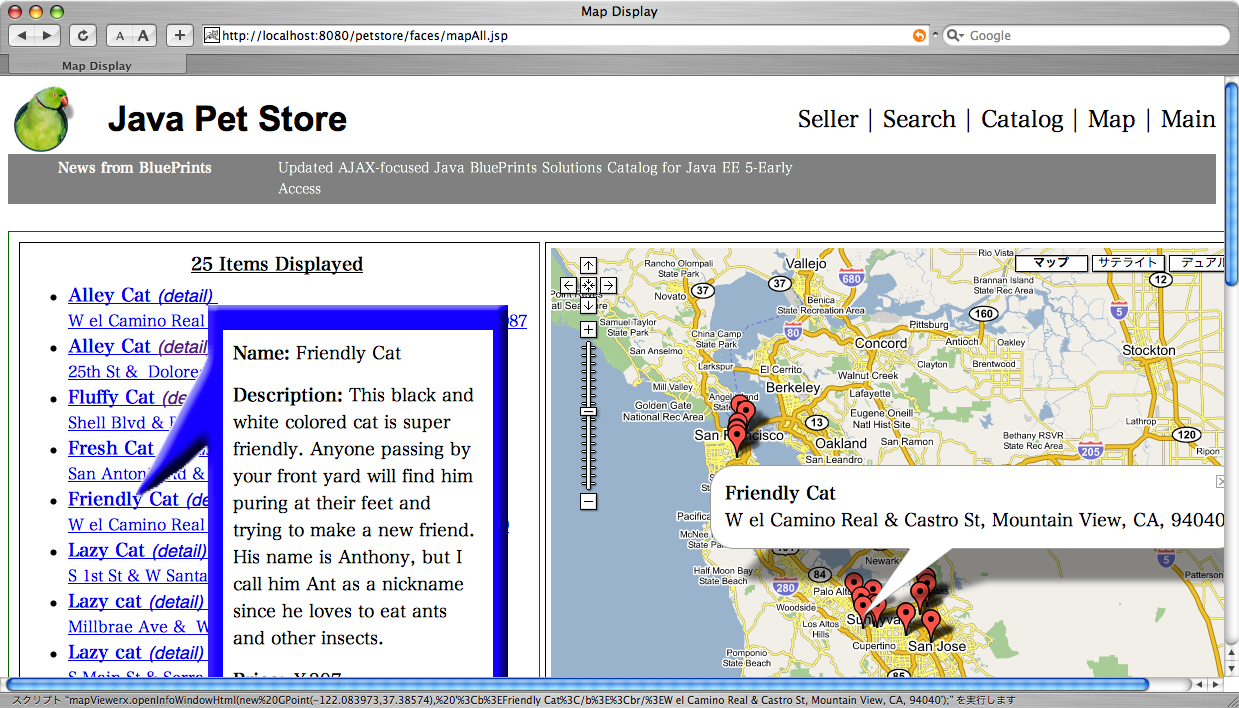
Task: Click the center/reset map position icon
Action: pos(588,285)
